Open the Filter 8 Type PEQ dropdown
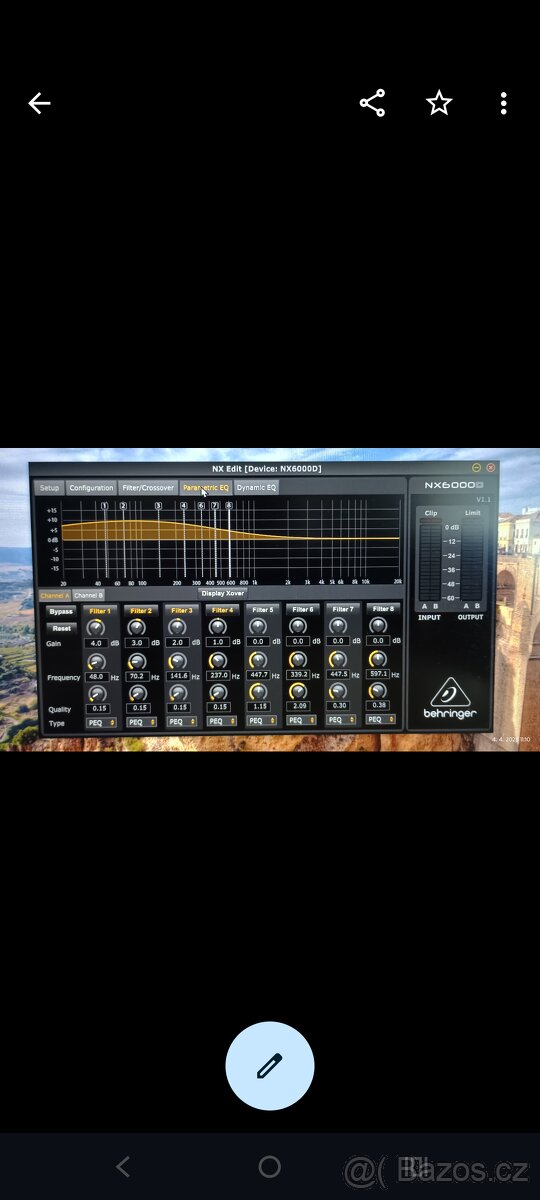The image size is (540, 1200). [382, 719]
